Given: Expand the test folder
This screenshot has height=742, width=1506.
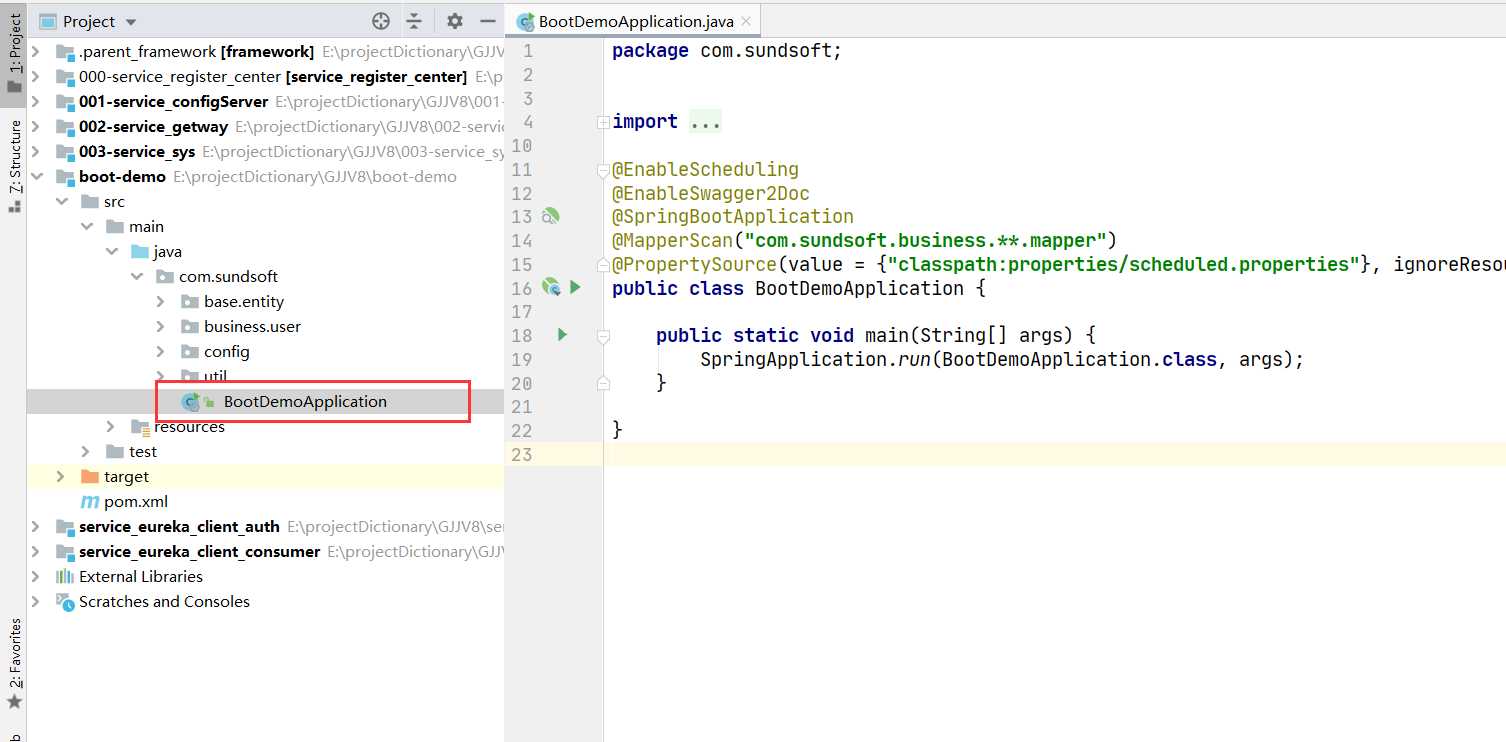Looking at the screenshot, I should point(86,451).
